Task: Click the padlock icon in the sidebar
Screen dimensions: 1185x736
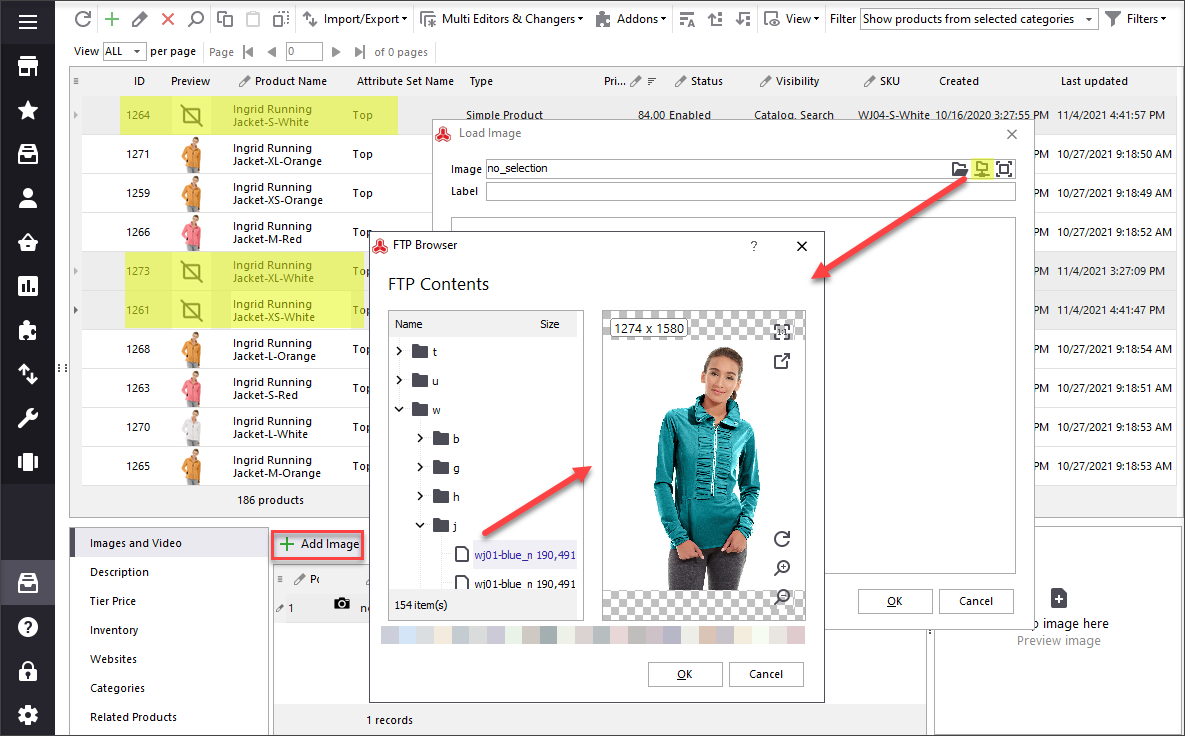Action: (x=28, y=671)
